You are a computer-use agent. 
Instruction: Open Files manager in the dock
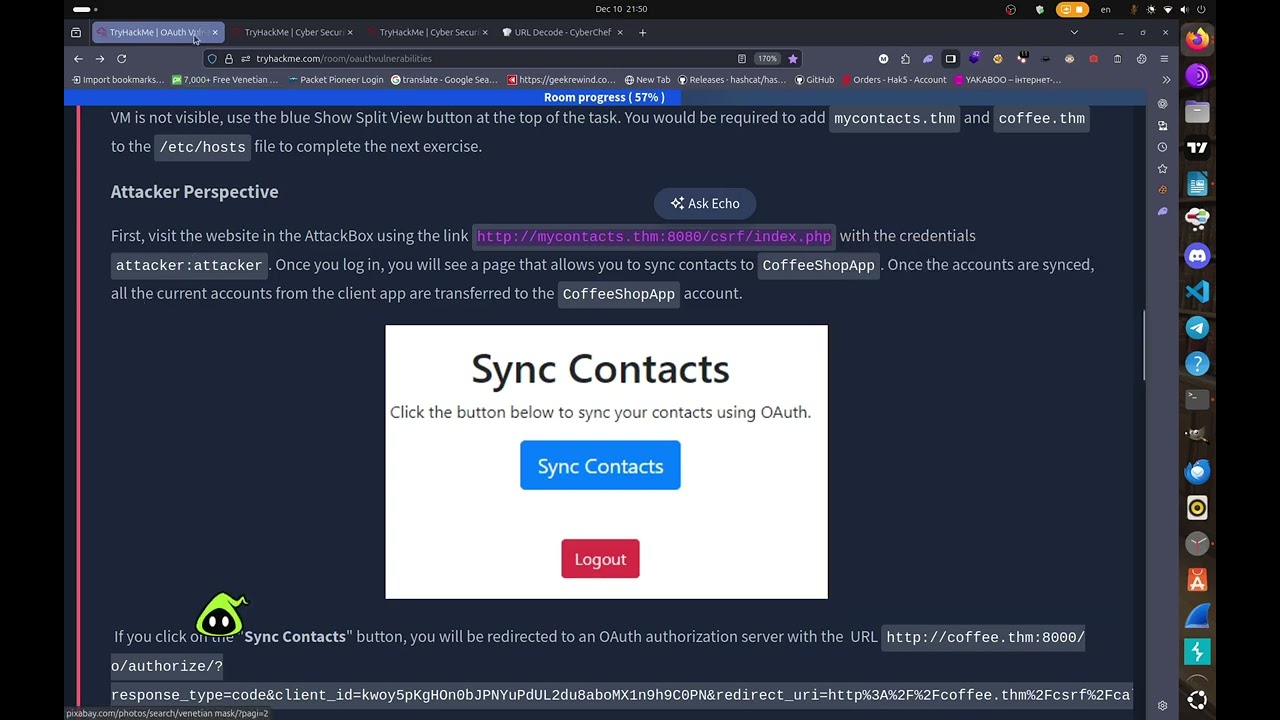point(1197,112)
